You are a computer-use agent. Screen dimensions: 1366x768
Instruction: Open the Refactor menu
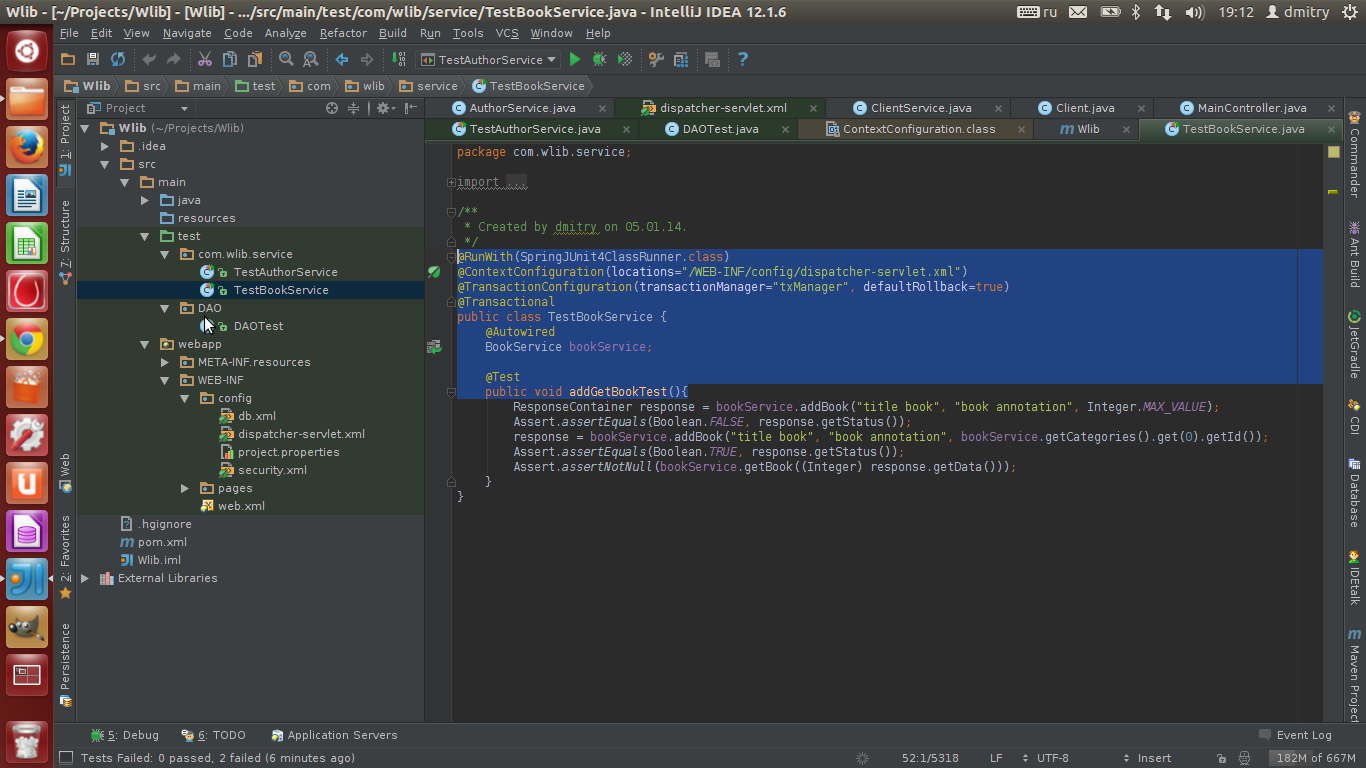(343, 33)
